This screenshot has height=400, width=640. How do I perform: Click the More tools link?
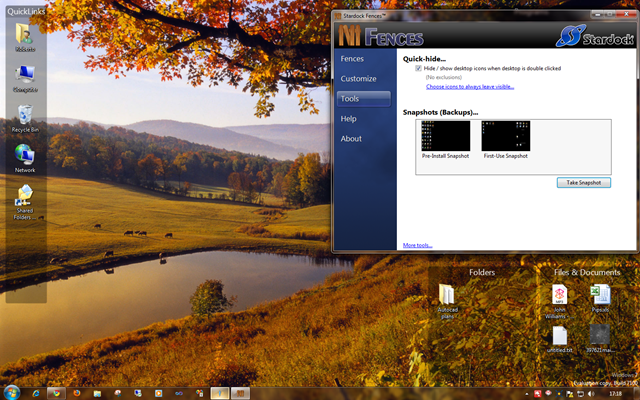[x=417, y=245]
